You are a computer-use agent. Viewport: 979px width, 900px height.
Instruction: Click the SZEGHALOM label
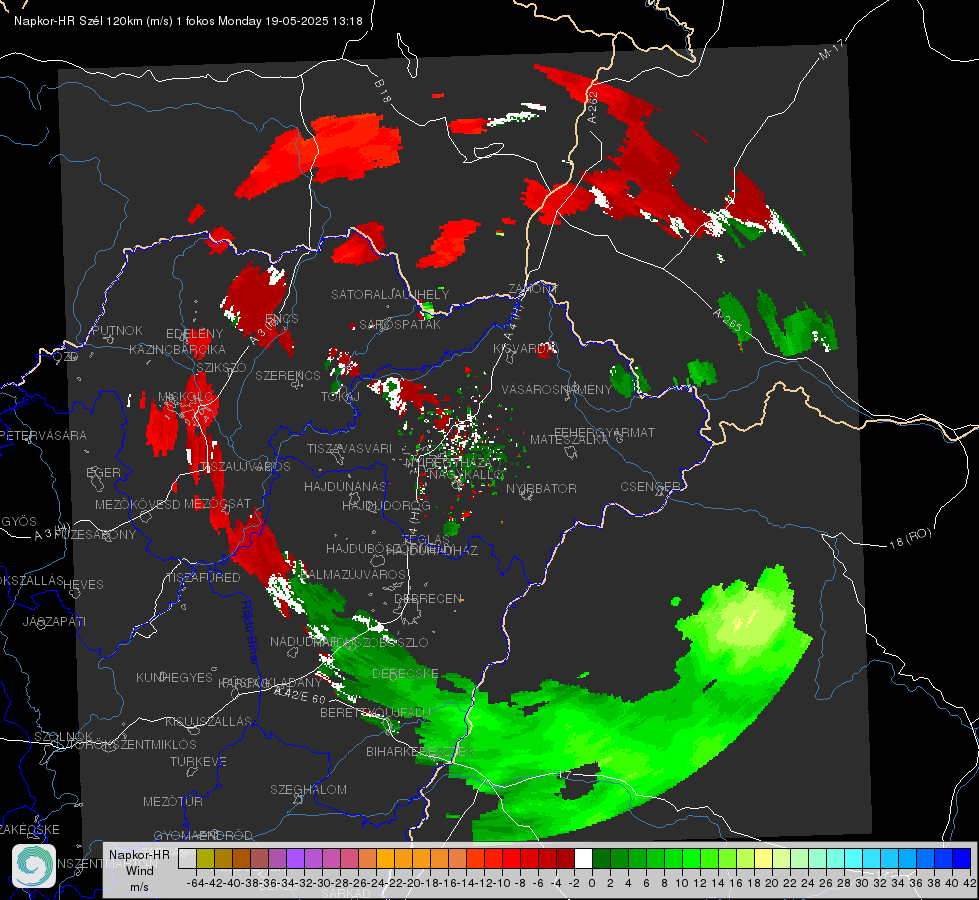point(308,789)
